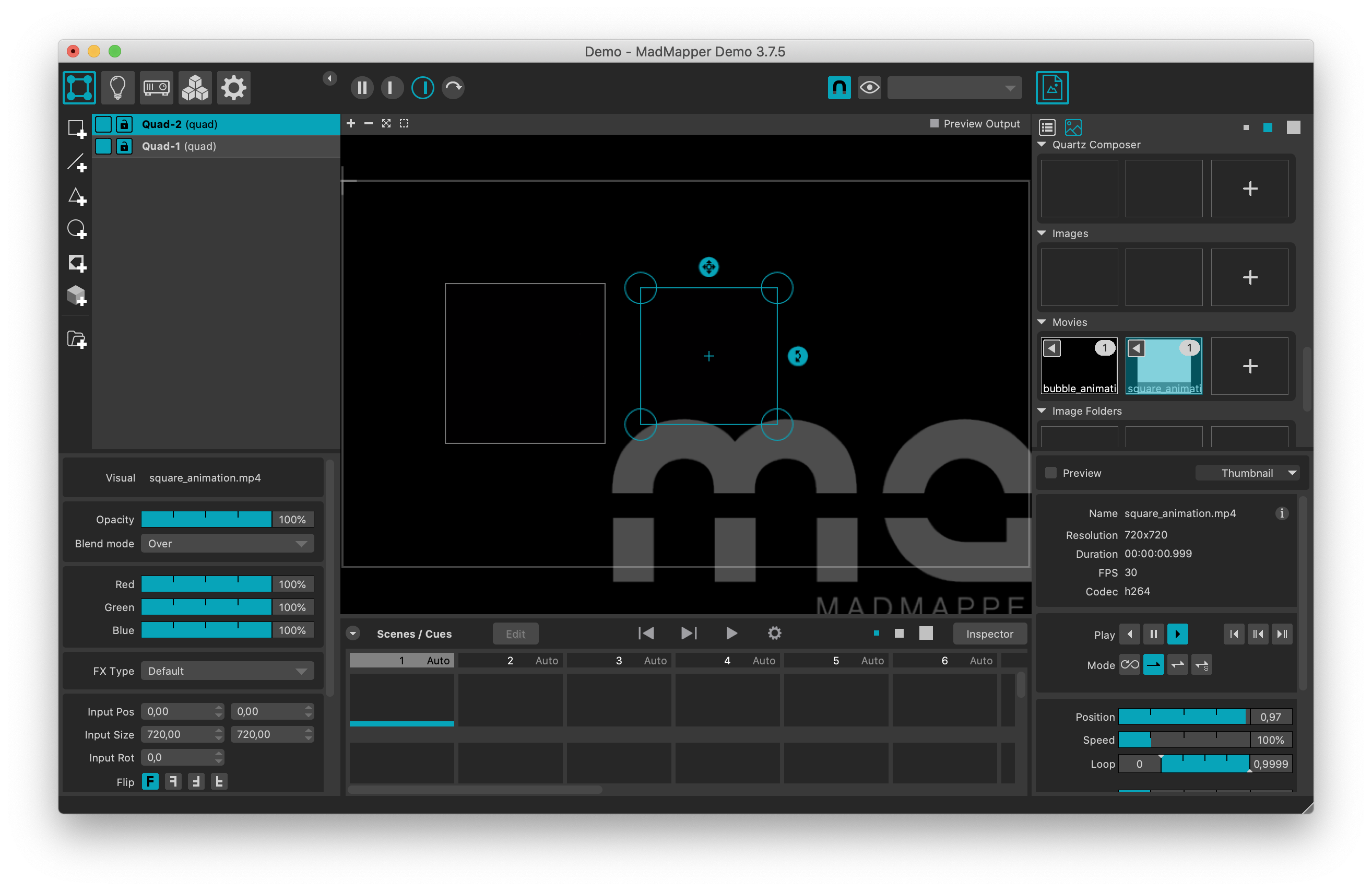
Task: Select the Add Mask tool
Action: (x=77, y=263)
